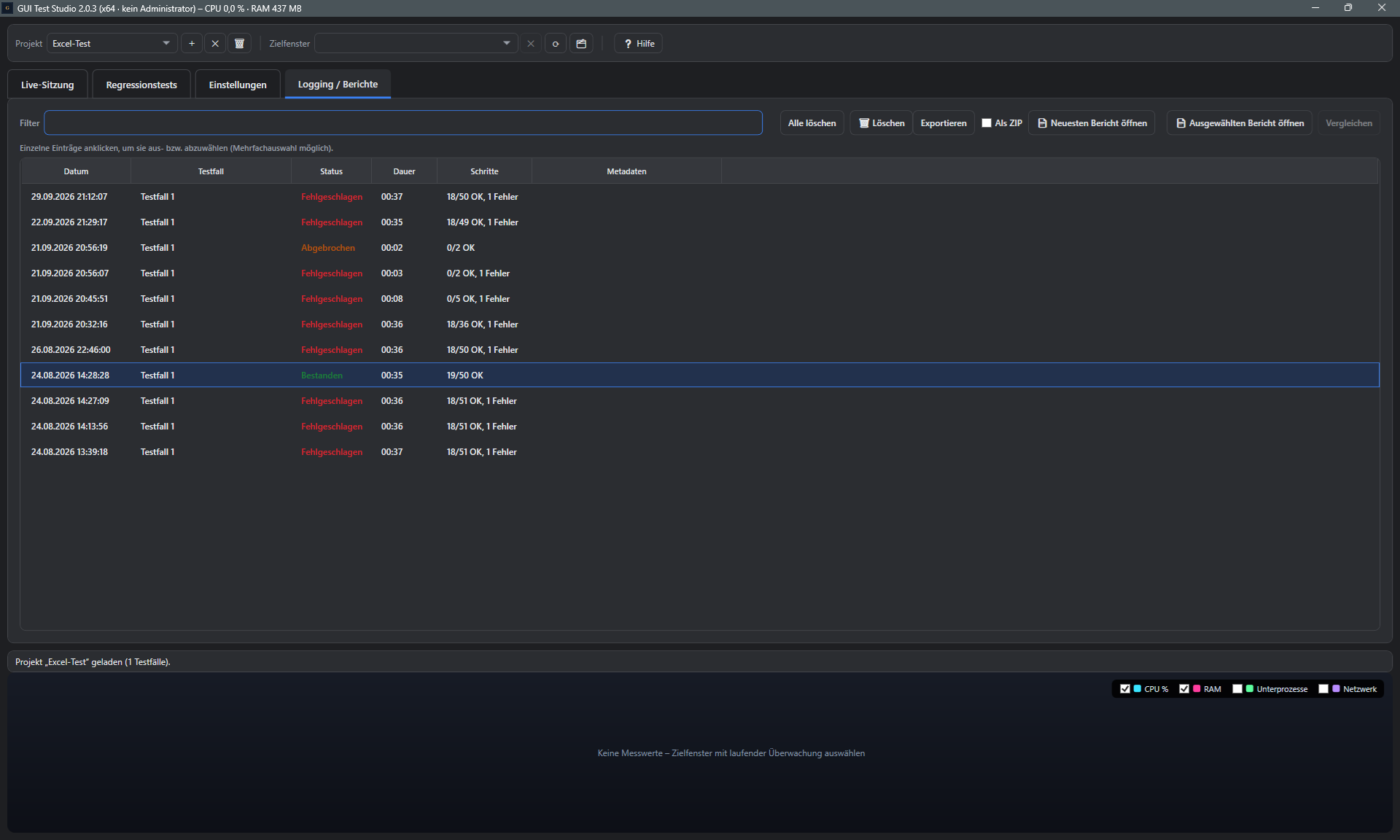Click the Status column header
The width and height of the screenshot is (1400, 840).
[331, 171]
